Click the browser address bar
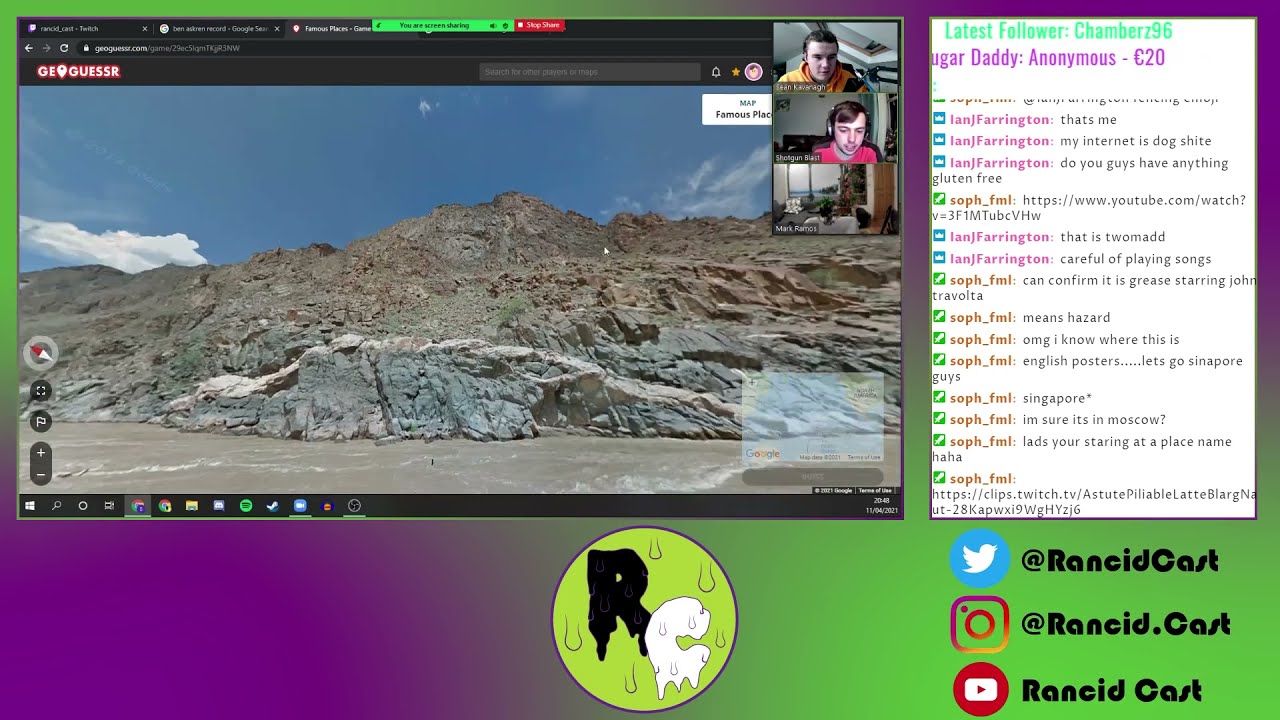Screen dimensions: 1280x720 click(420, 48)
